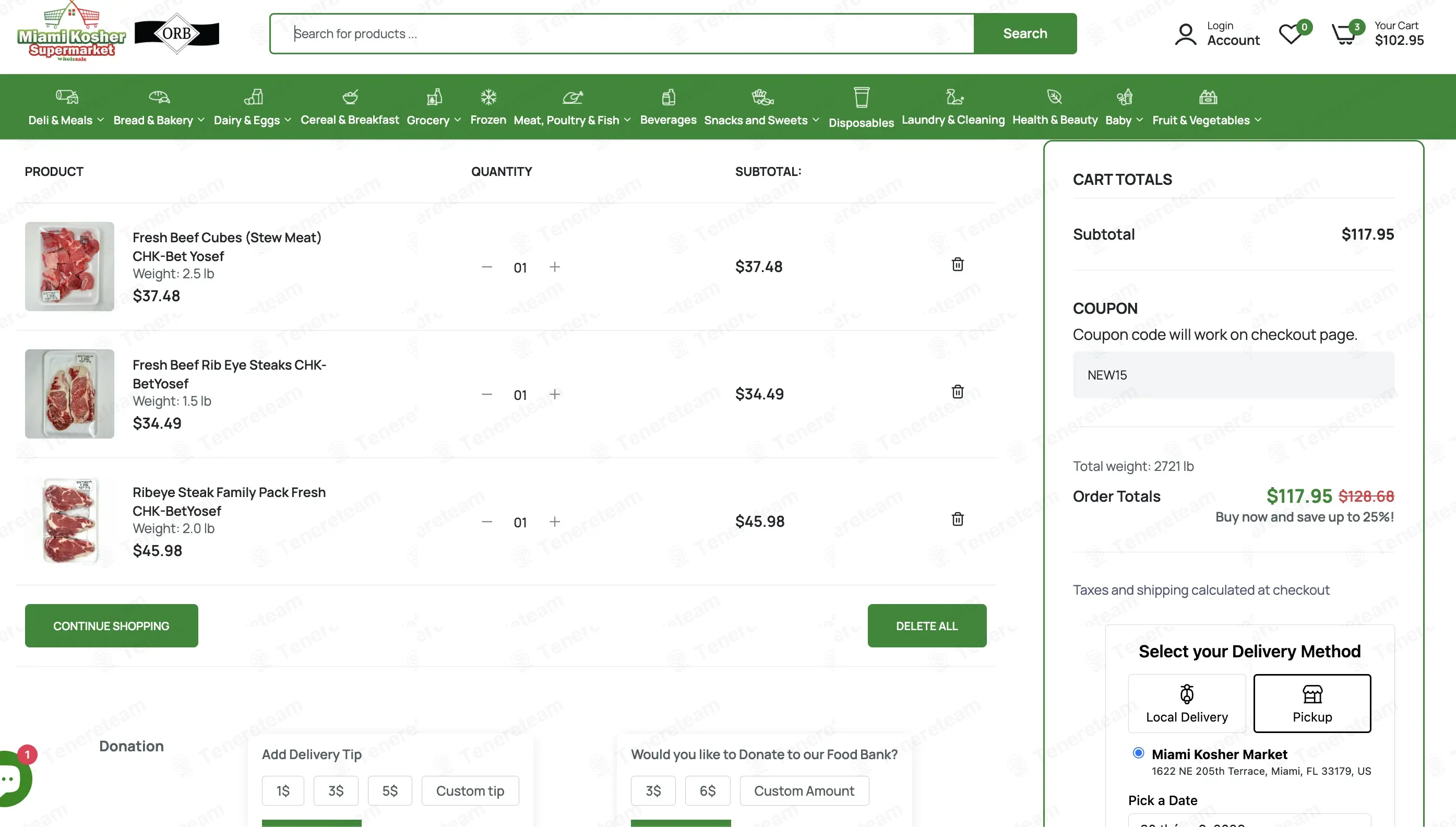Click the Fresh Beef Cubes product image
Screen dimensions: 1456x827
pos(69,266)
